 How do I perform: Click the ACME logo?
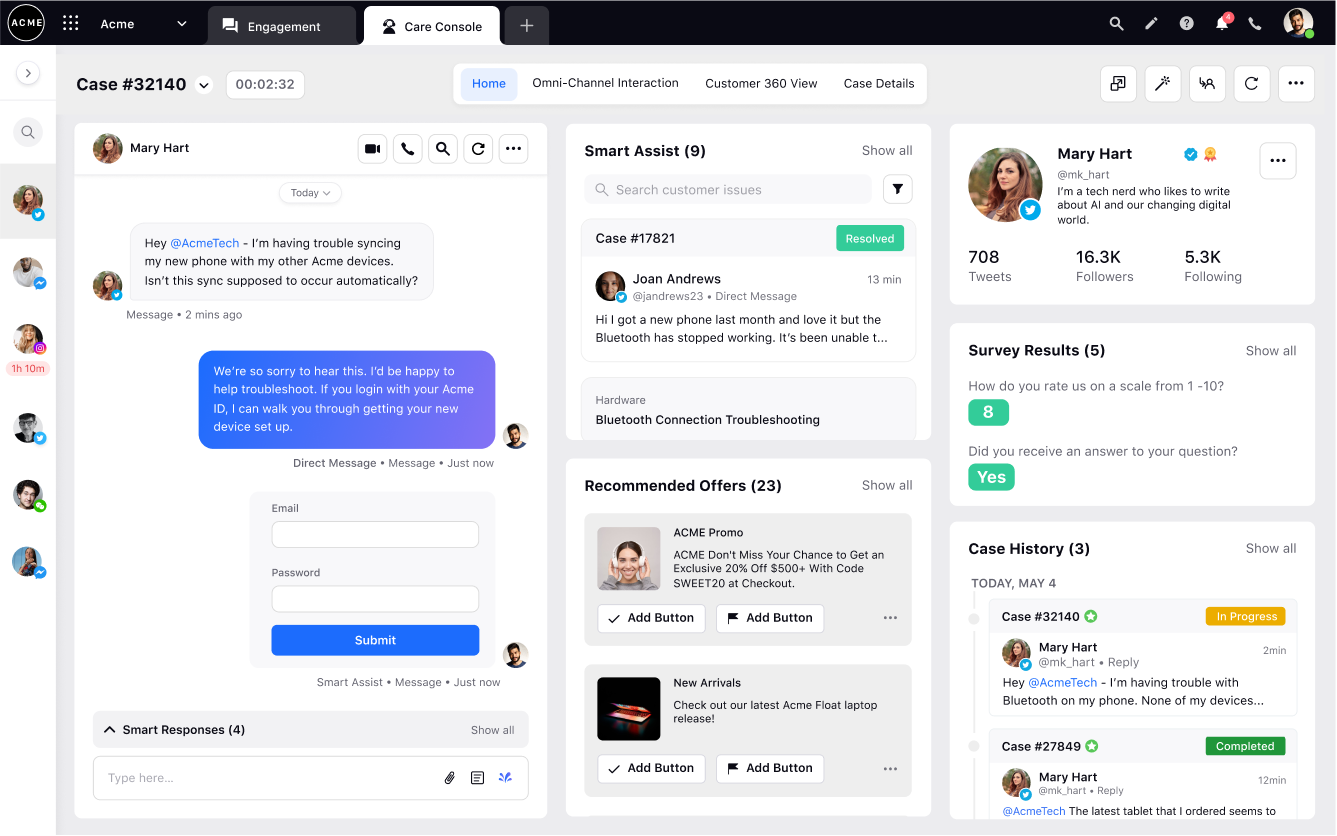tap(26, 23)
